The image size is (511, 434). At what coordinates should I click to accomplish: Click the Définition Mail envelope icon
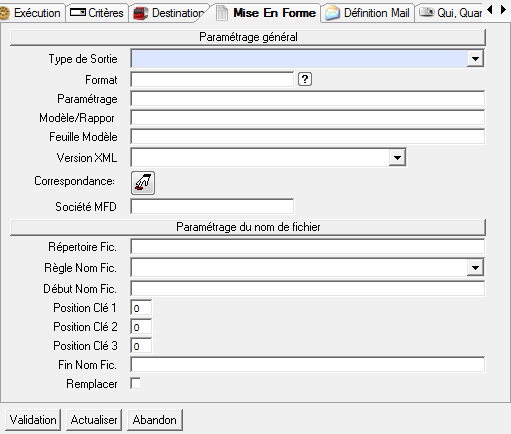[x=332, y=13]
